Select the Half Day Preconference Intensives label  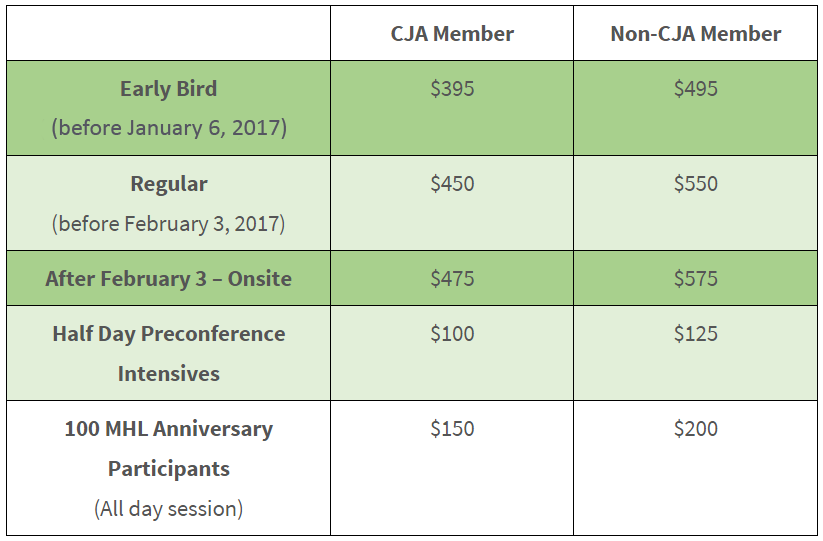point(168,354)
